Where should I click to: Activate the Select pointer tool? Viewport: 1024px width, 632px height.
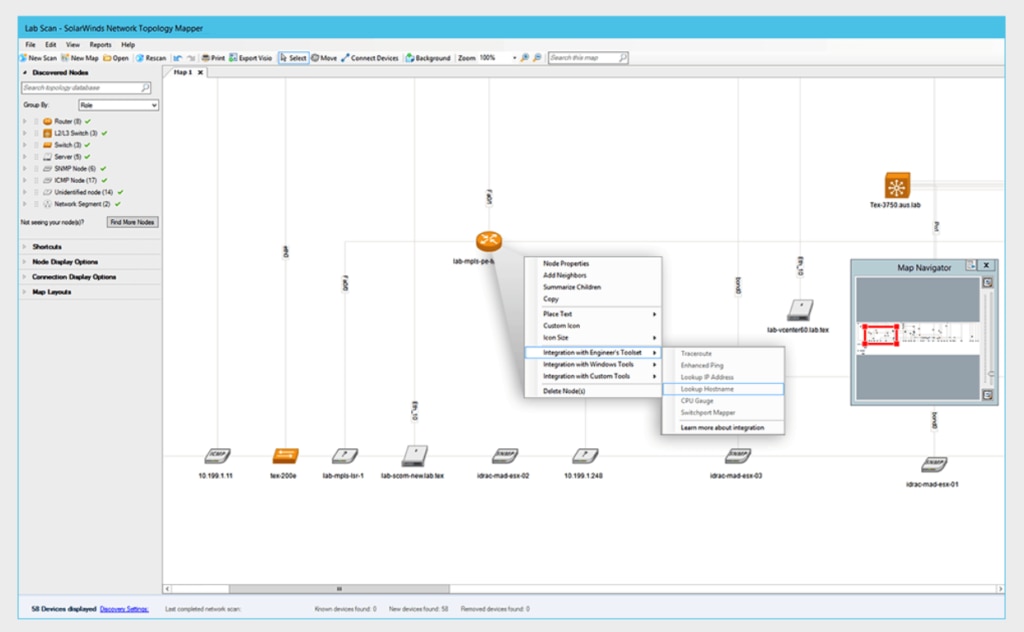coord(293,58)
